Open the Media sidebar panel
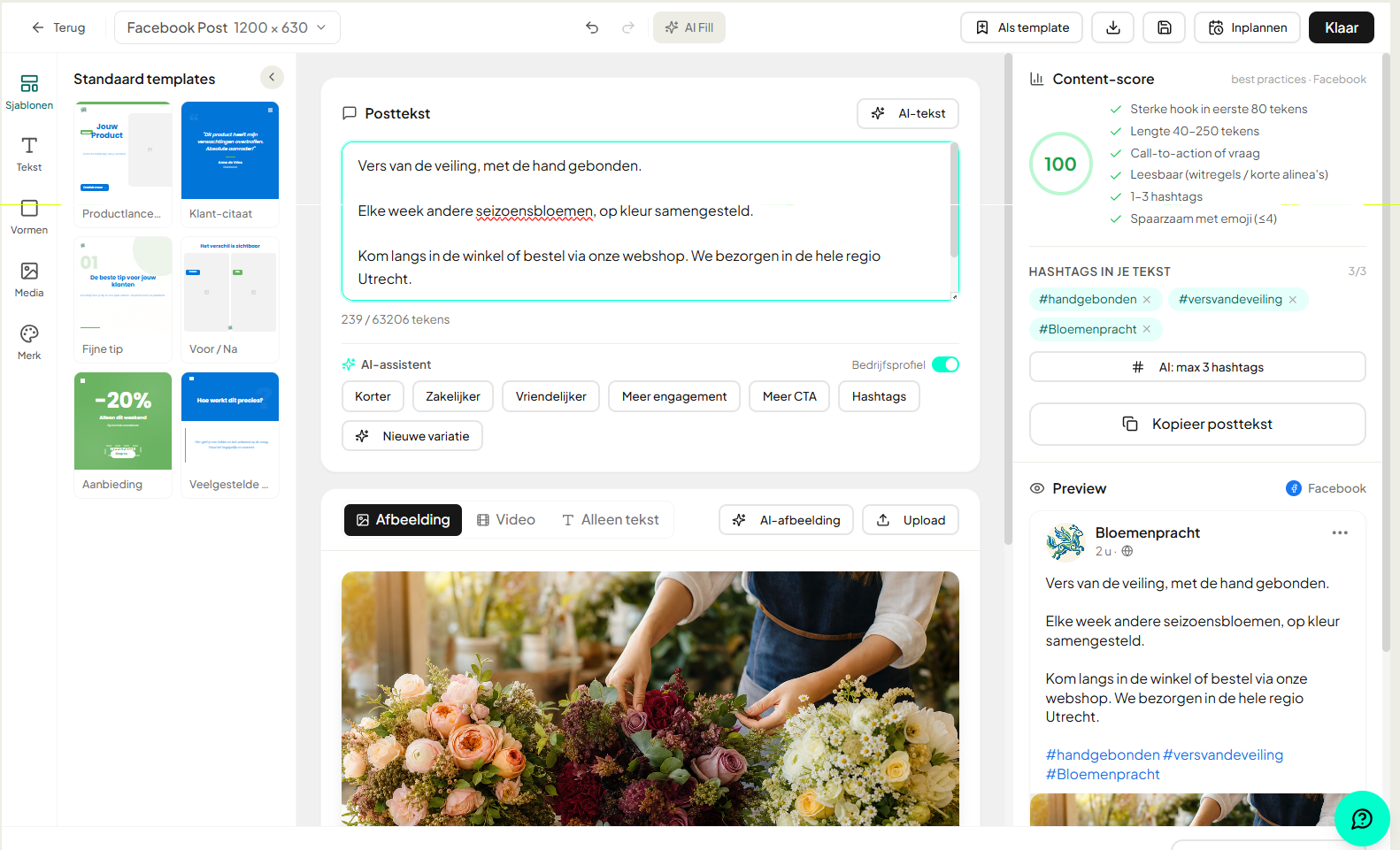Image resolution: width=1400 pixels, height=850 pixels. (x=29, y=280)
